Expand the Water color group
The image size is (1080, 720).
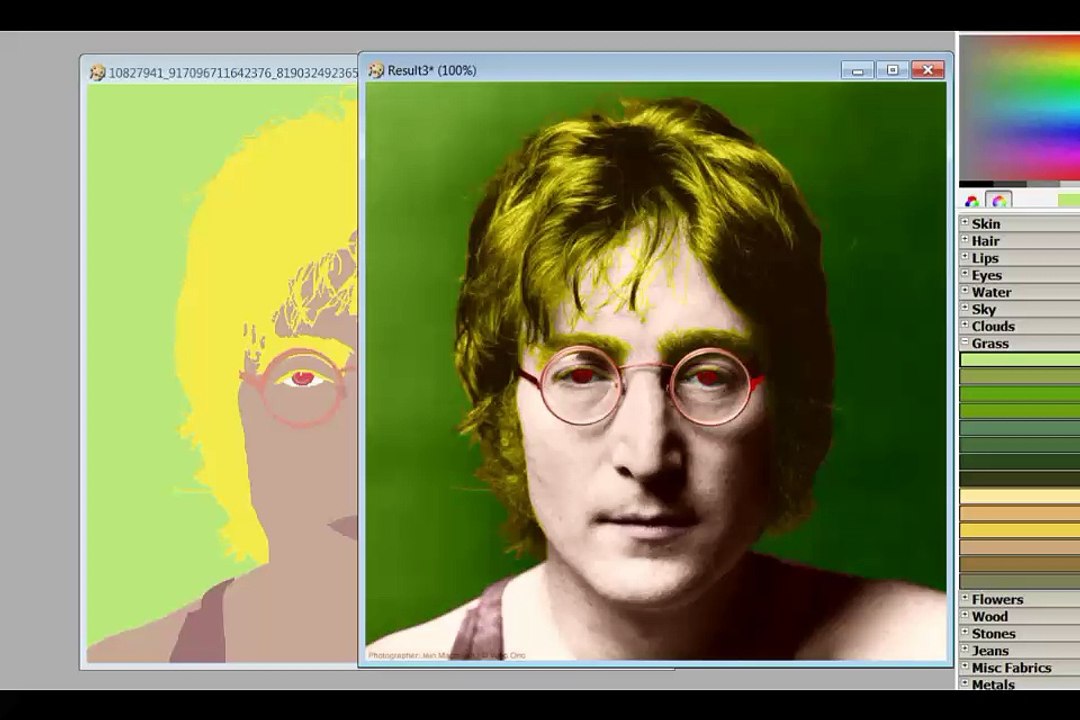[965, 291]
